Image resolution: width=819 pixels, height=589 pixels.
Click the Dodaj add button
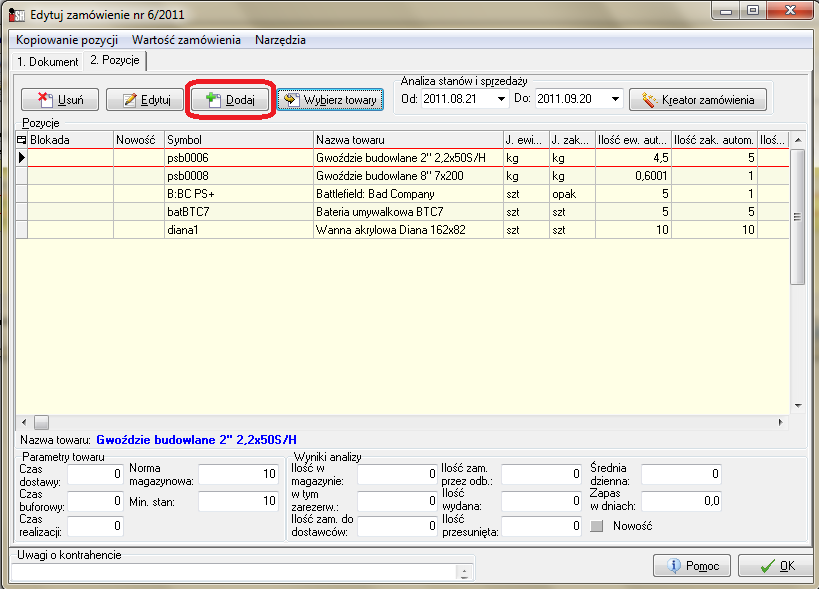tap(230, 100)
